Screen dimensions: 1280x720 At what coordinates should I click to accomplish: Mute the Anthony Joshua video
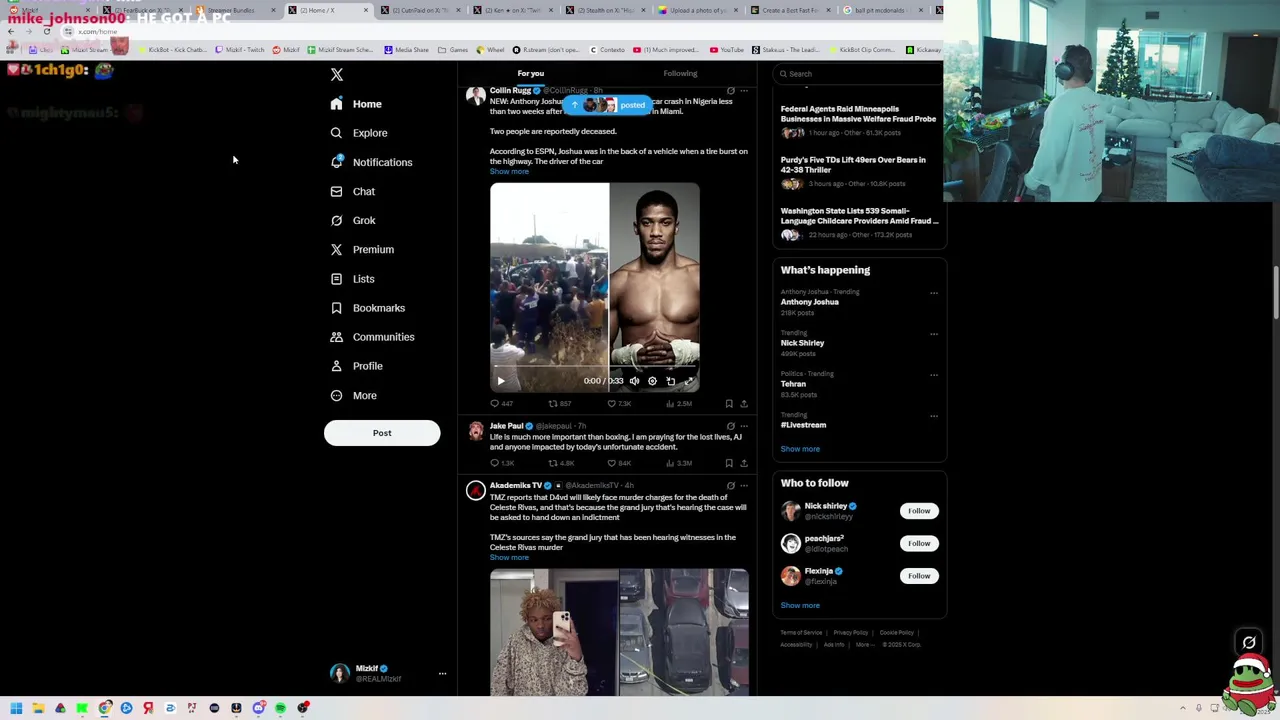(x=634, y=381)
